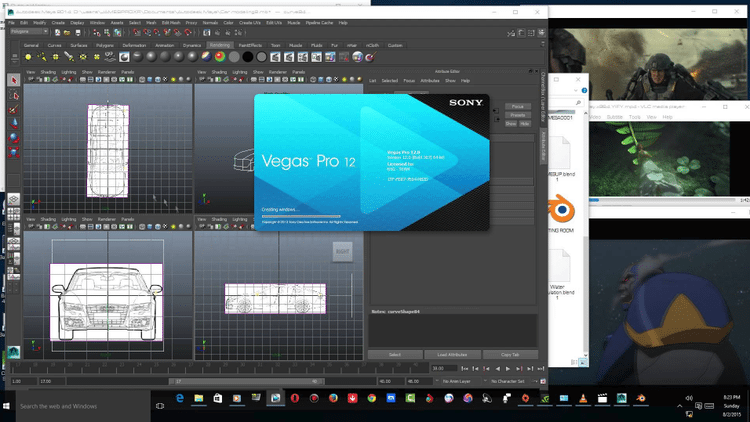
Task: Open No Character Set dropdown
Action: (511, 381)
